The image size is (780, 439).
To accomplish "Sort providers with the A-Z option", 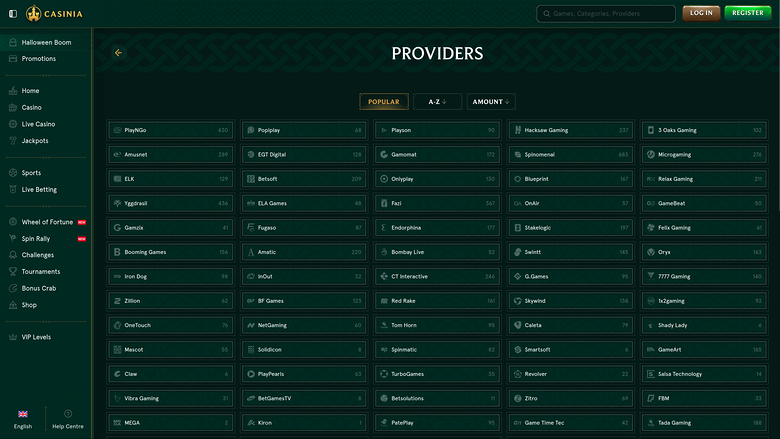I will tap(437, 102).
